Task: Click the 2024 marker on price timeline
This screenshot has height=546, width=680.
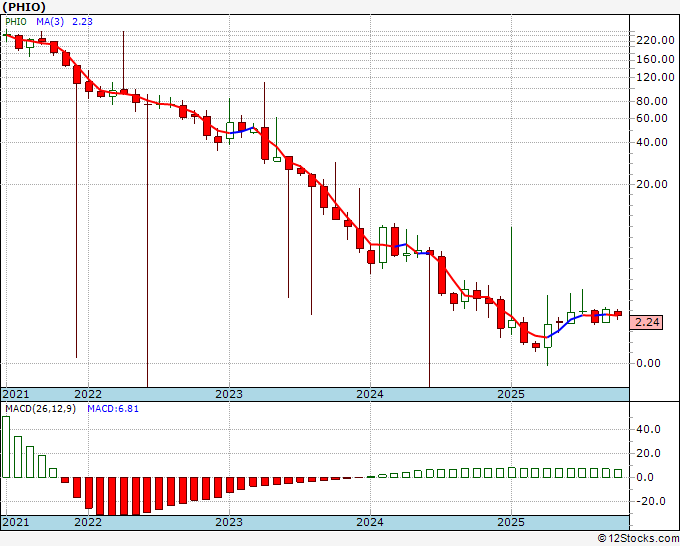Action: [x=370, y=394]
